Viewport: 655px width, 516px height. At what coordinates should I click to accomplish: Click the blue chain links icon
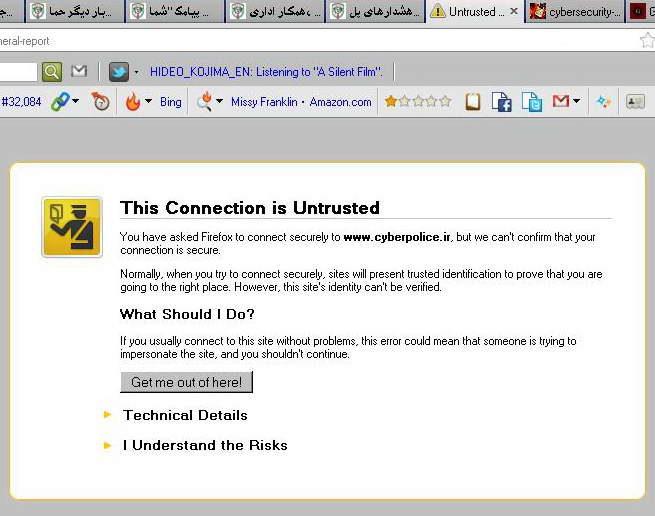[x=62, y=102]
